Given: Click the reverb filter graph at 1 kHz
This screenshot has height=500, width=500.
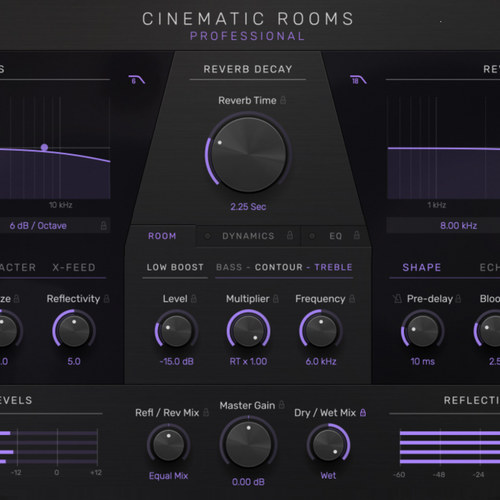Looking at the screenshot, I should coord(437,148).
